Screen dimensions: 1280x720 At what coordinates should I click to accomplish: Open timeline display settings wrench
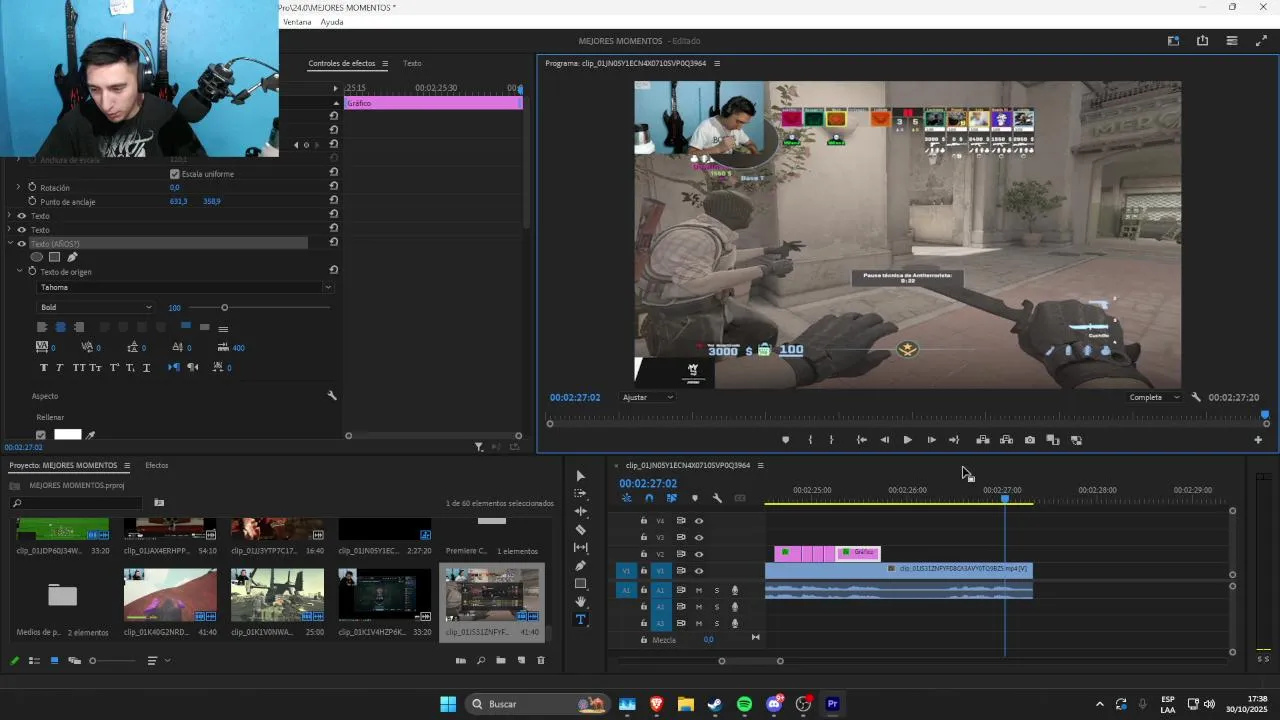[x=717, y=498]
